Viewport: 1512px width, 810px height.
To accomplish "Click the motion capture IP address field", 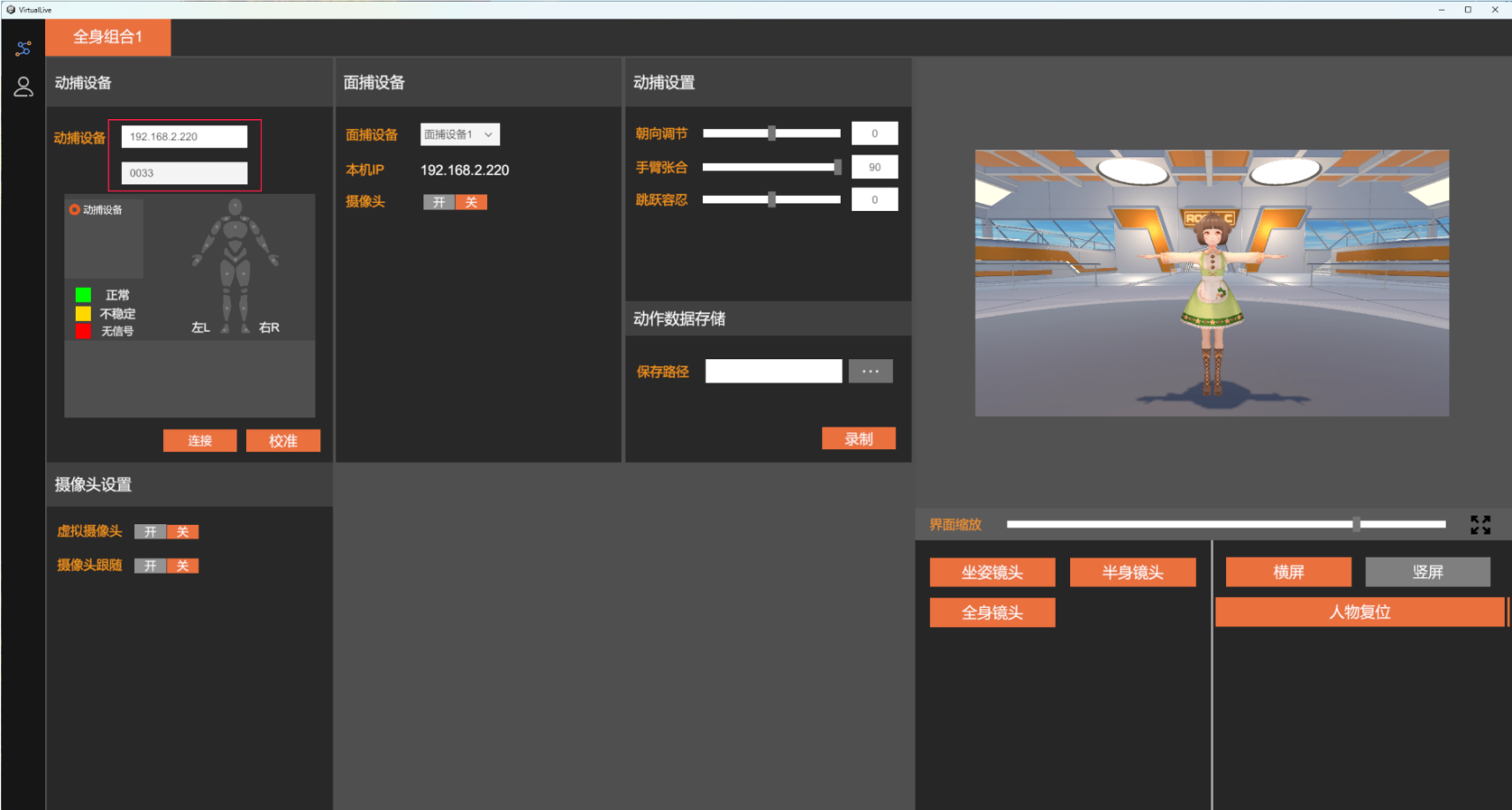I will 184,137.
